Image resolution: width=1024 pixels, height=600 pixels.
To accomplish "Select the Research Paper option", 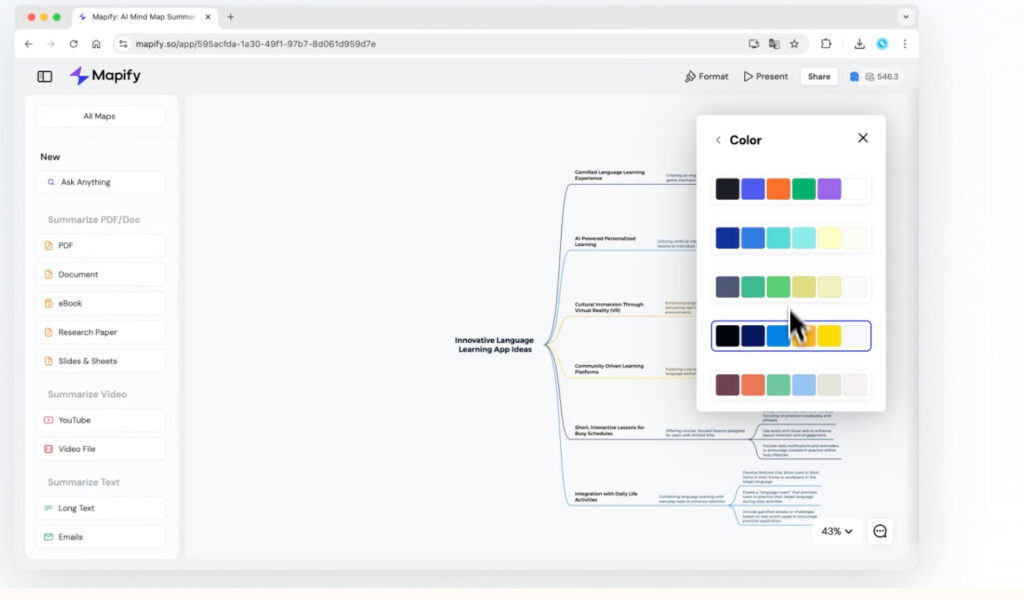I will pyautogui.click(x=100, y=332).
